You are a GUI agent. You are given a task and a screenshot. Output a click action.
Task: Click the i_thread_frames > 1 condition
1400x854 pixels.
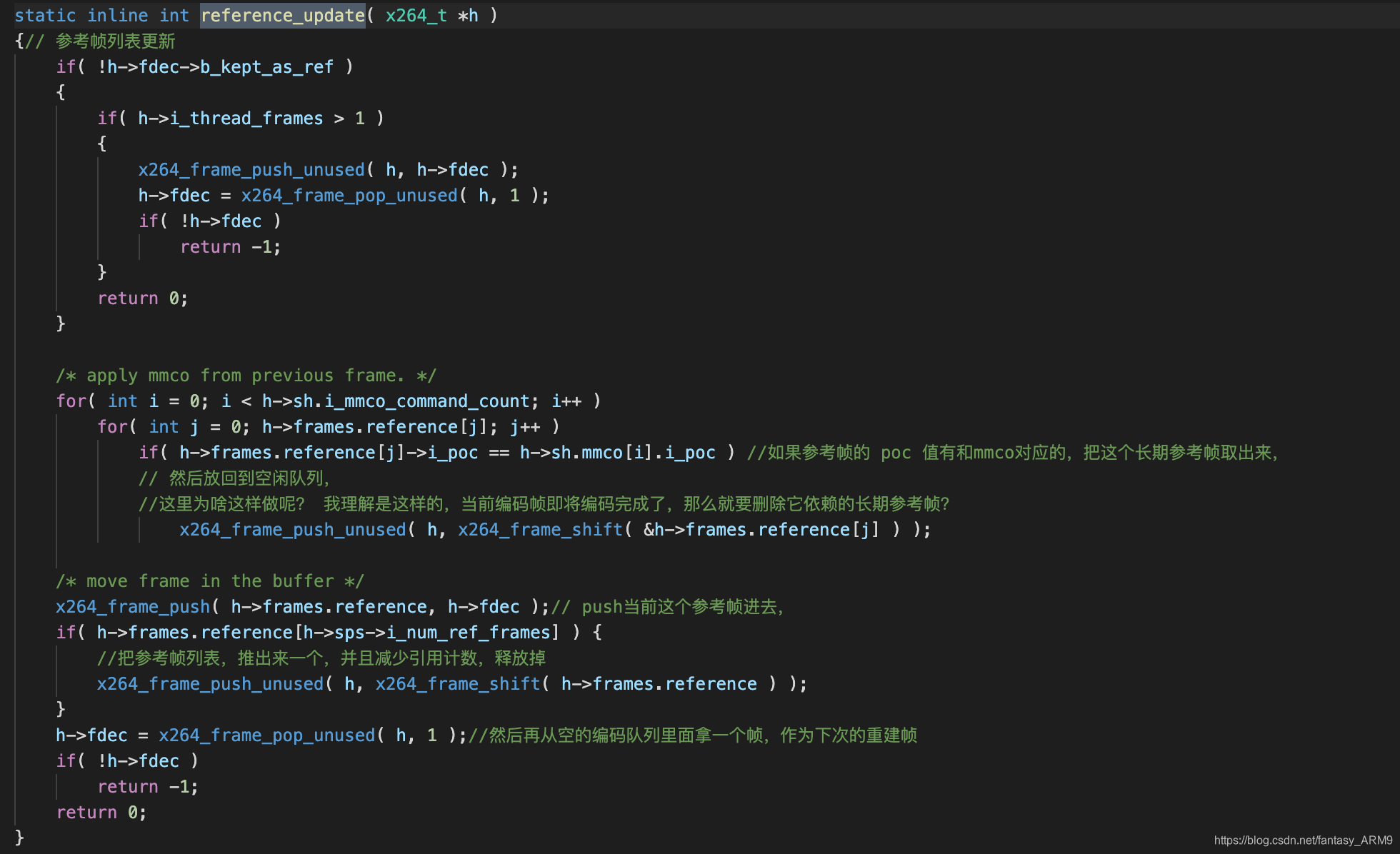pyautogui.click(x=241, y=118)
